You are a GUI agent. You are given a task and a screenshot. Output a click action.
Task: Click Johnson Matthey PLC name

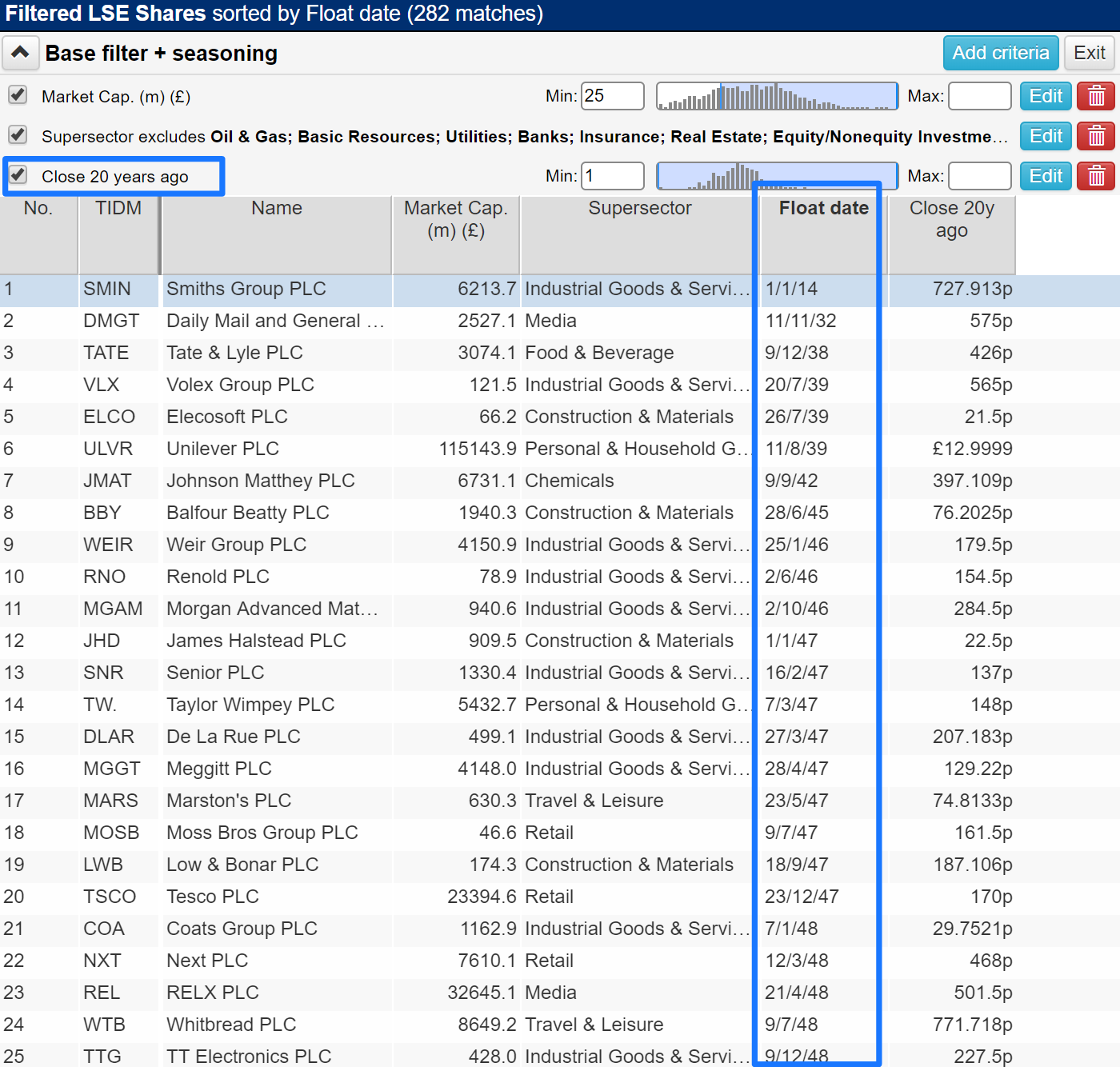[x=260, y=481]
